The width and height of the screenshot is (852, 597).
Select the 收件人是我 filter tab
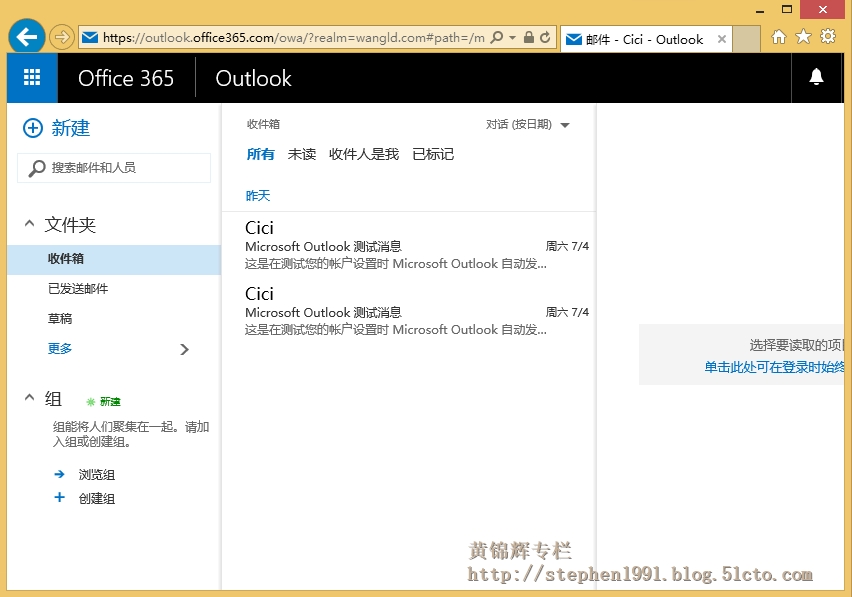click(x=364, y=154)
